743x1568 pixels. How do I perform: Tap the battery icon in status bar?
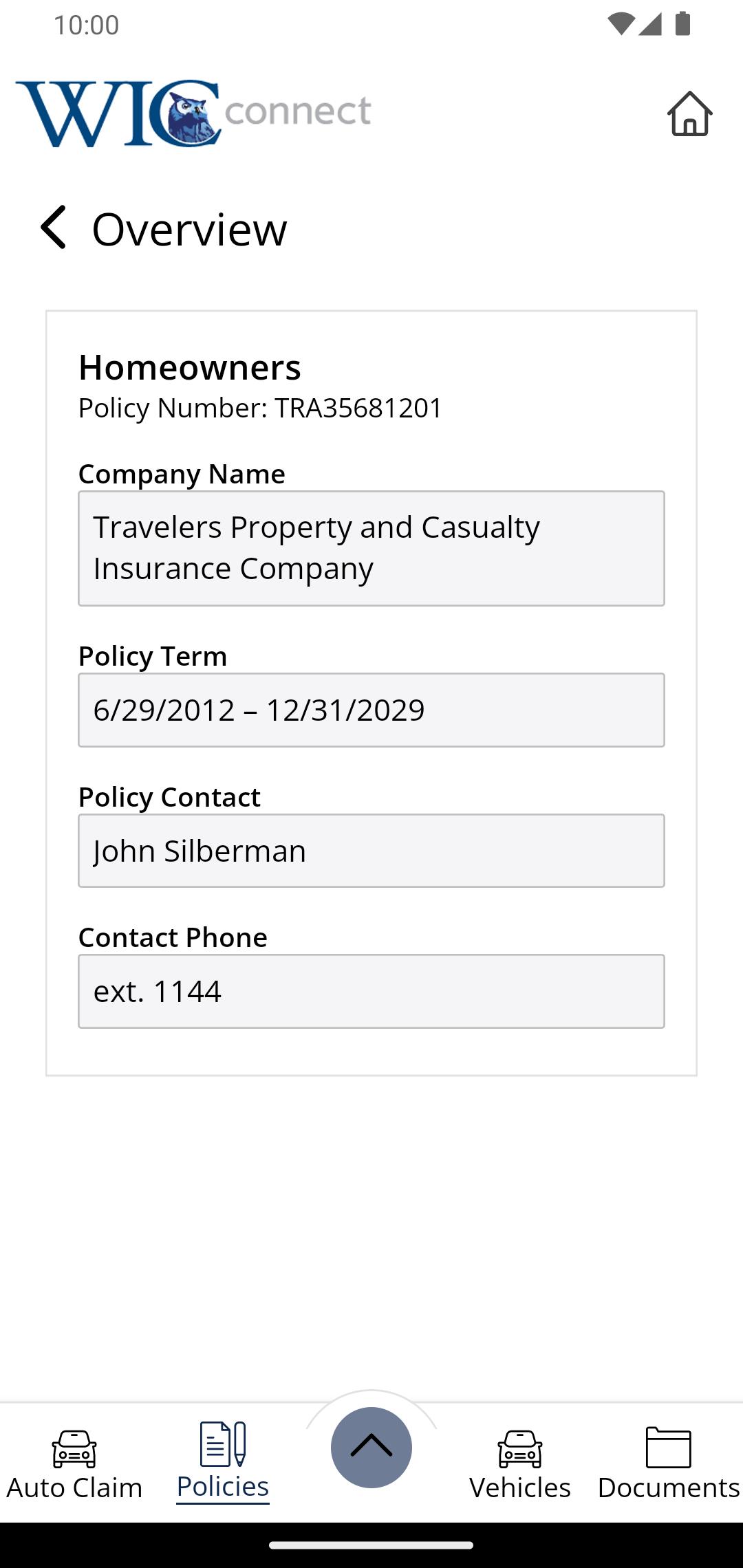(x=682, y=24)
